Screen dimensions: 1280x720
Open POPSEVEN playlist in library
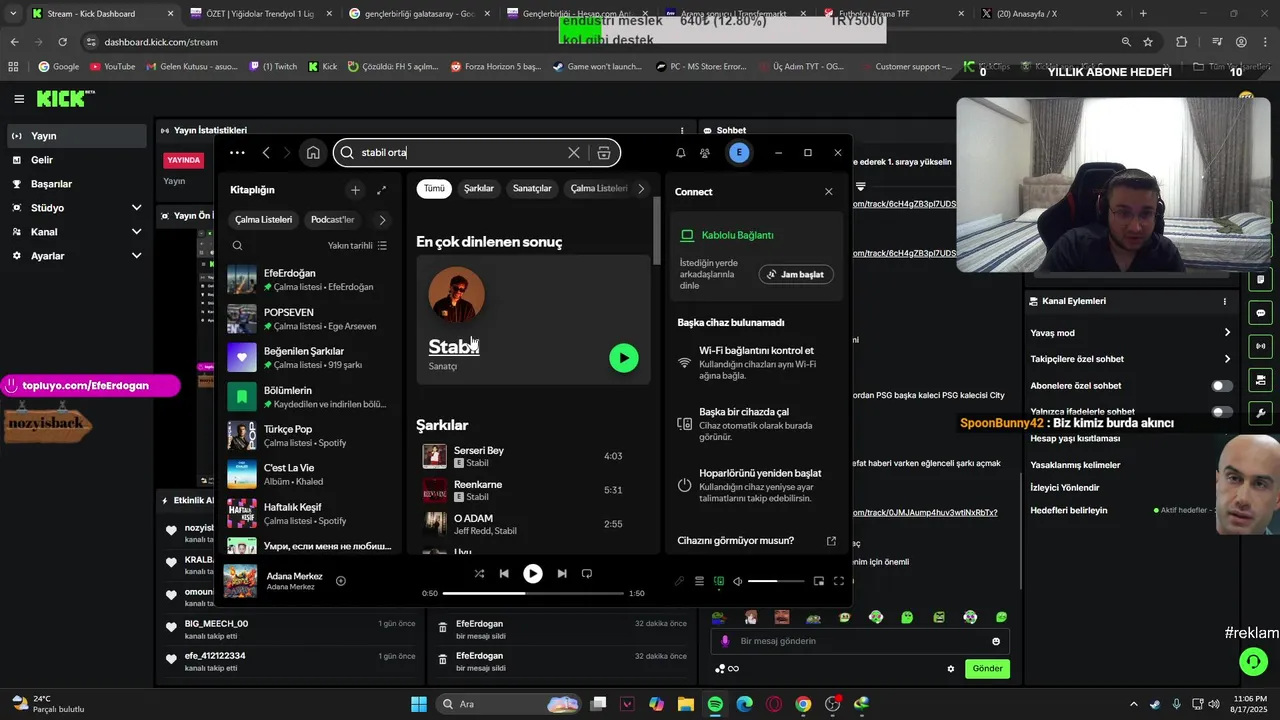click(x=310, y=319)
